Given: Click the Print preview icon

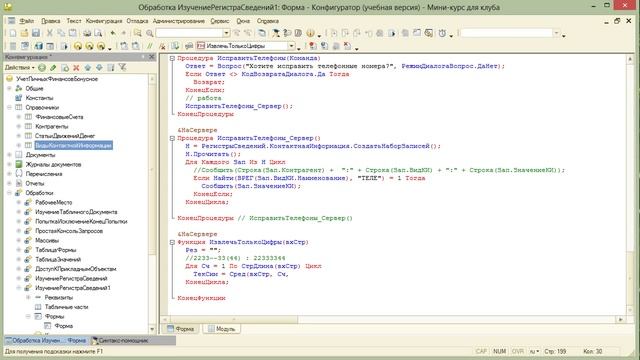Looking at the screenshot, I should (98, 33).
